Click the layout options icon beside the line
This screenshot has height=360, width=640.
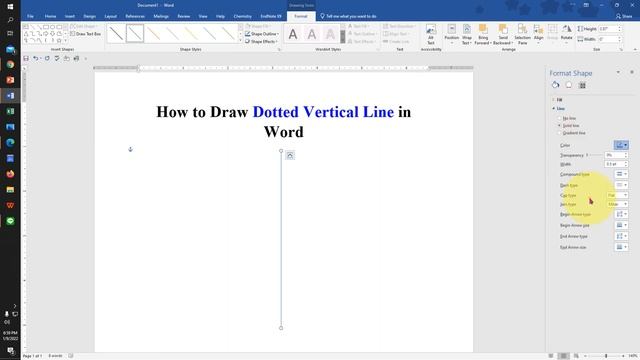point(290,155)
